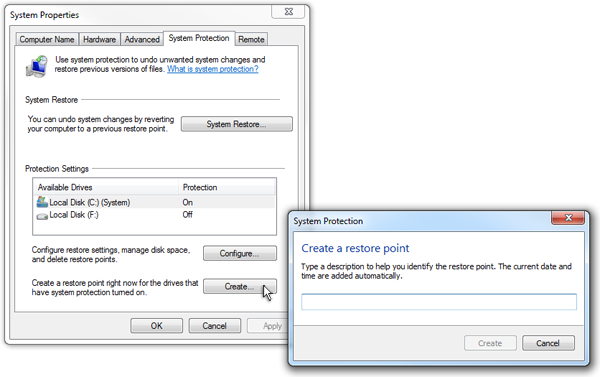The height and width of the screenshot is (377, 600).
Task: Click the system protection computer icon
Action: pyautogui.click(x=37, y=66)
